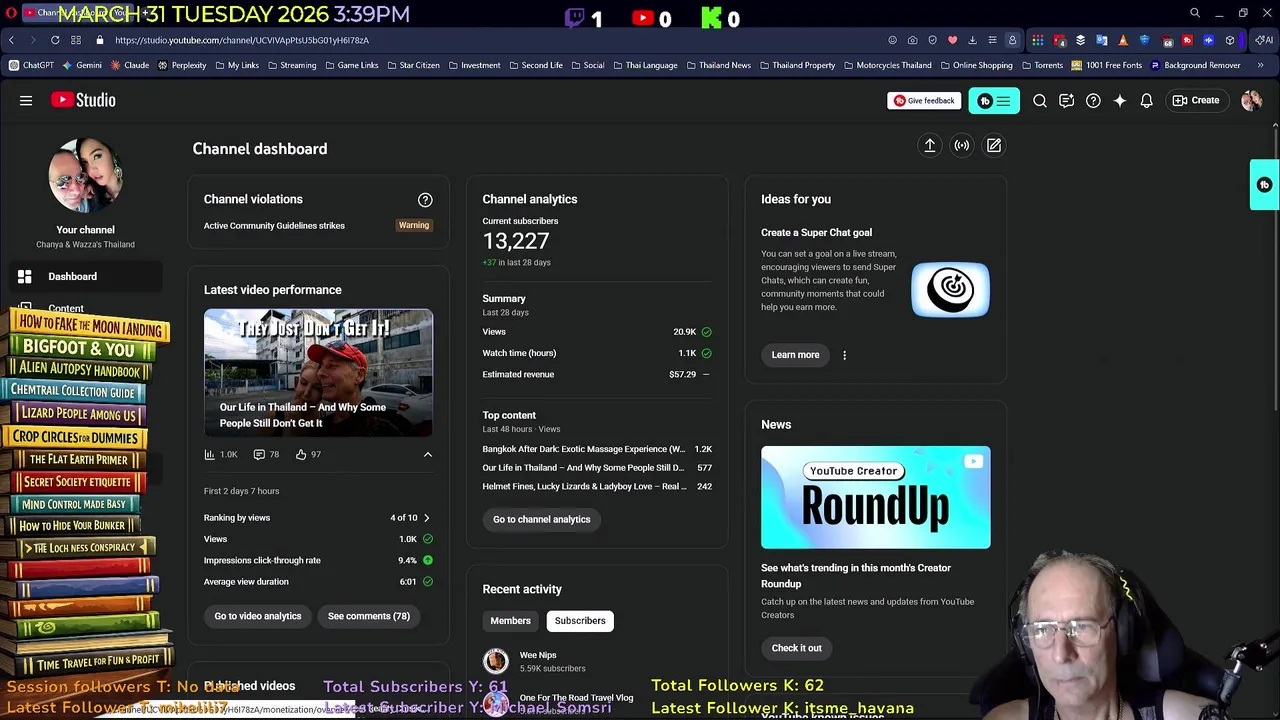Click the Go live broadcast icon
1280x720 pixels.
tap(962, 146)
